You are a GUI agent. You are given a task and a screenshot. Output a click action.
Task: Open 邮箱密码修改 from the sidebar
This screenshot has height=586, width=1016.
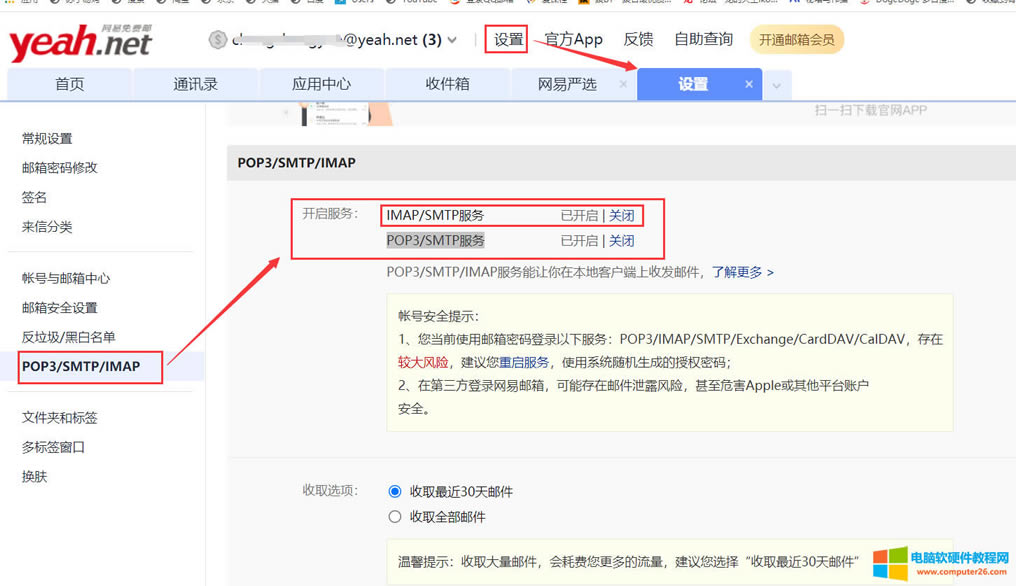click(59, 167)
